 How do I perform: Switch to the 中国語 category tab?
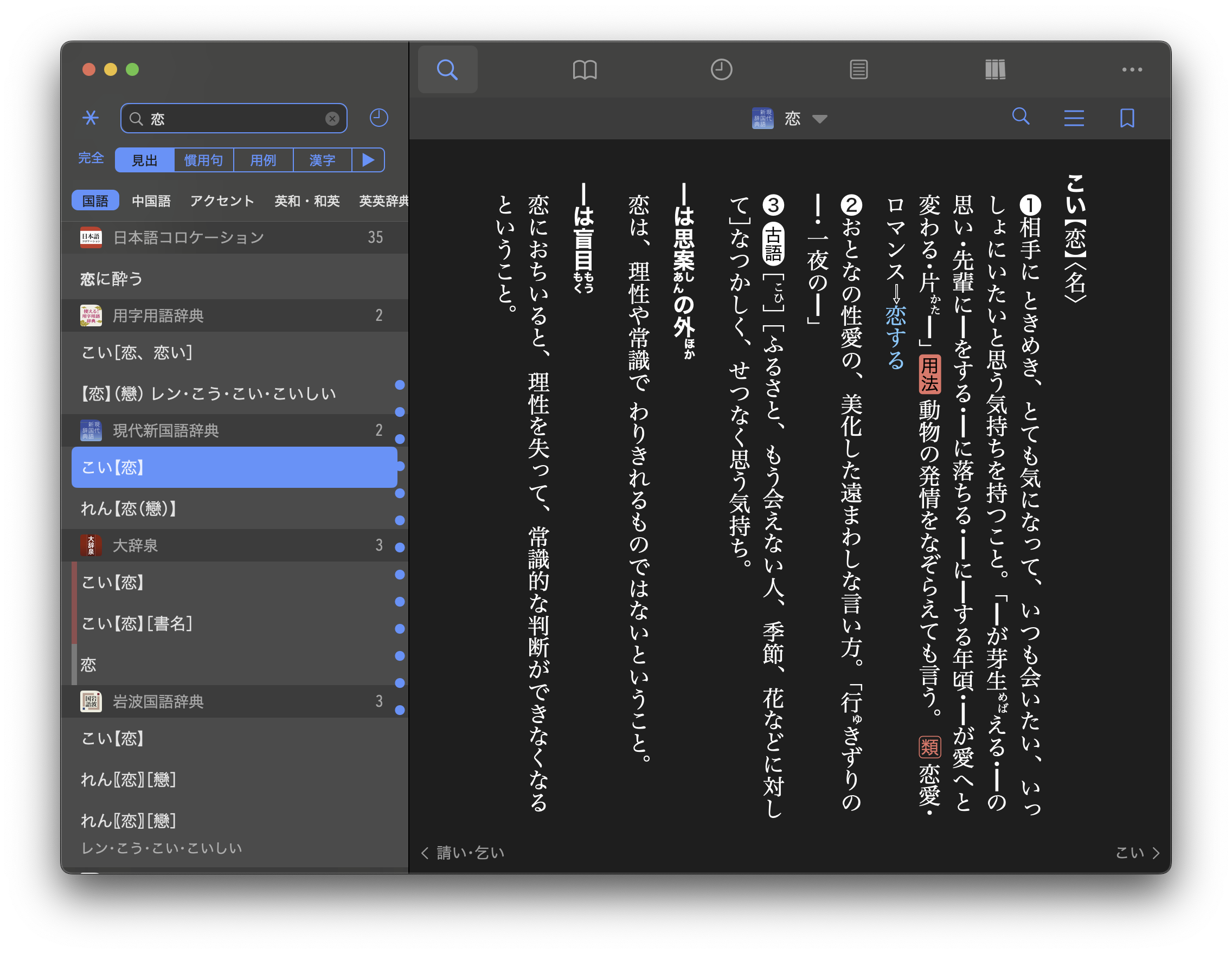click(151, 201)
